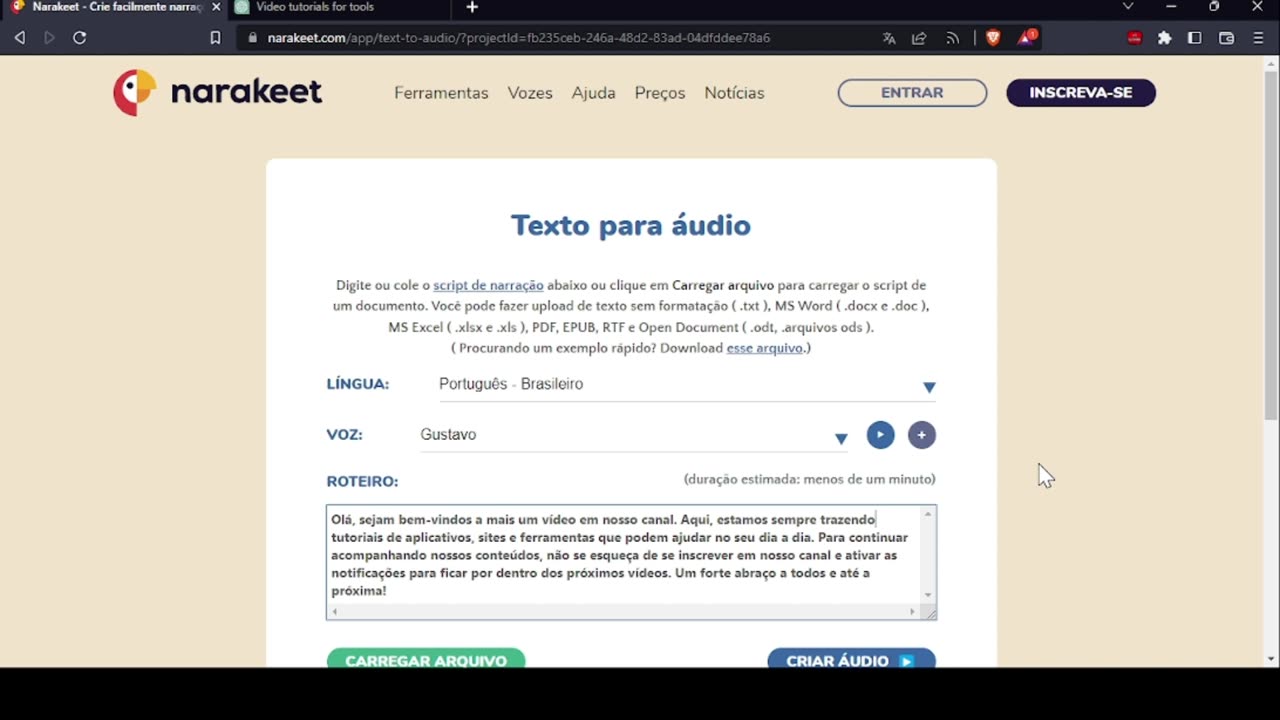Image resolution: width=1280 pixels, height=720 pixels.
Task: Go to the Preços page
Action: point(660,93)
